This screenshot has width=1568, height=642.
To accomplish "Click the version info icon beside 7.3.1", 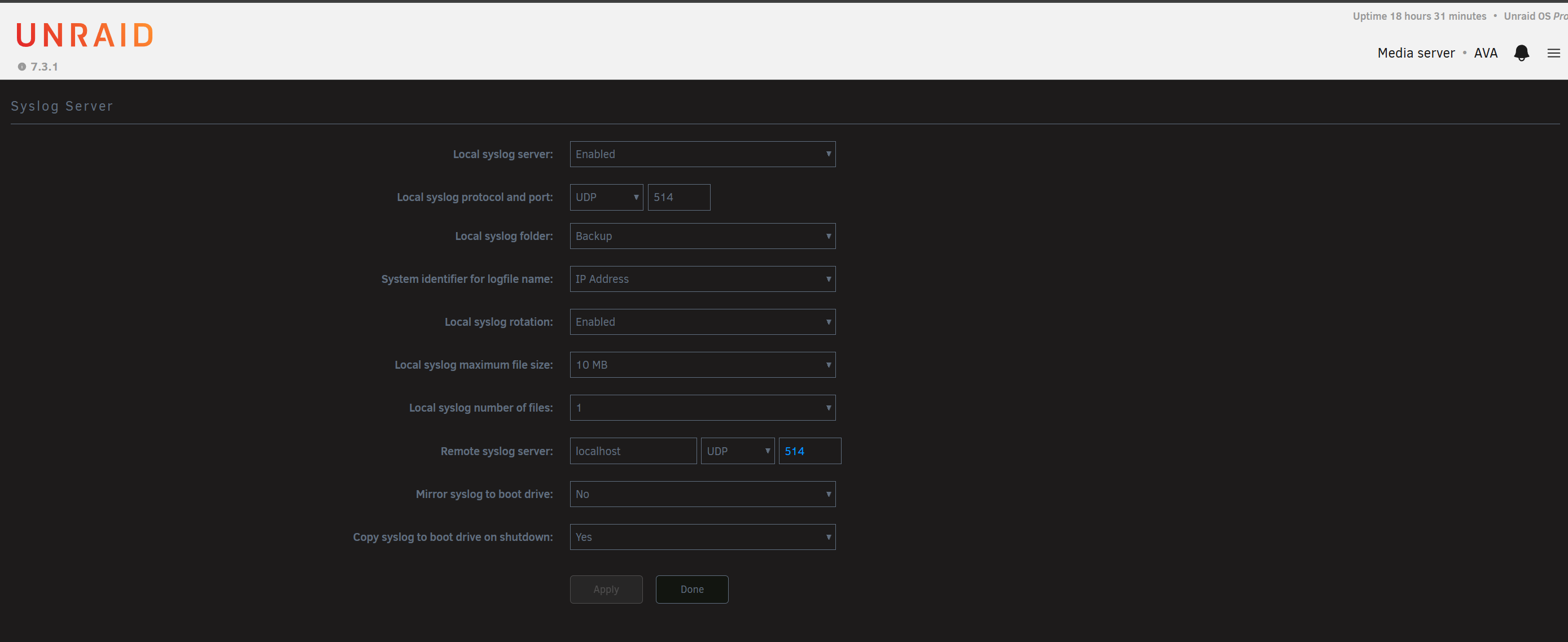I will pyautogui.click(x=22, y=67).
